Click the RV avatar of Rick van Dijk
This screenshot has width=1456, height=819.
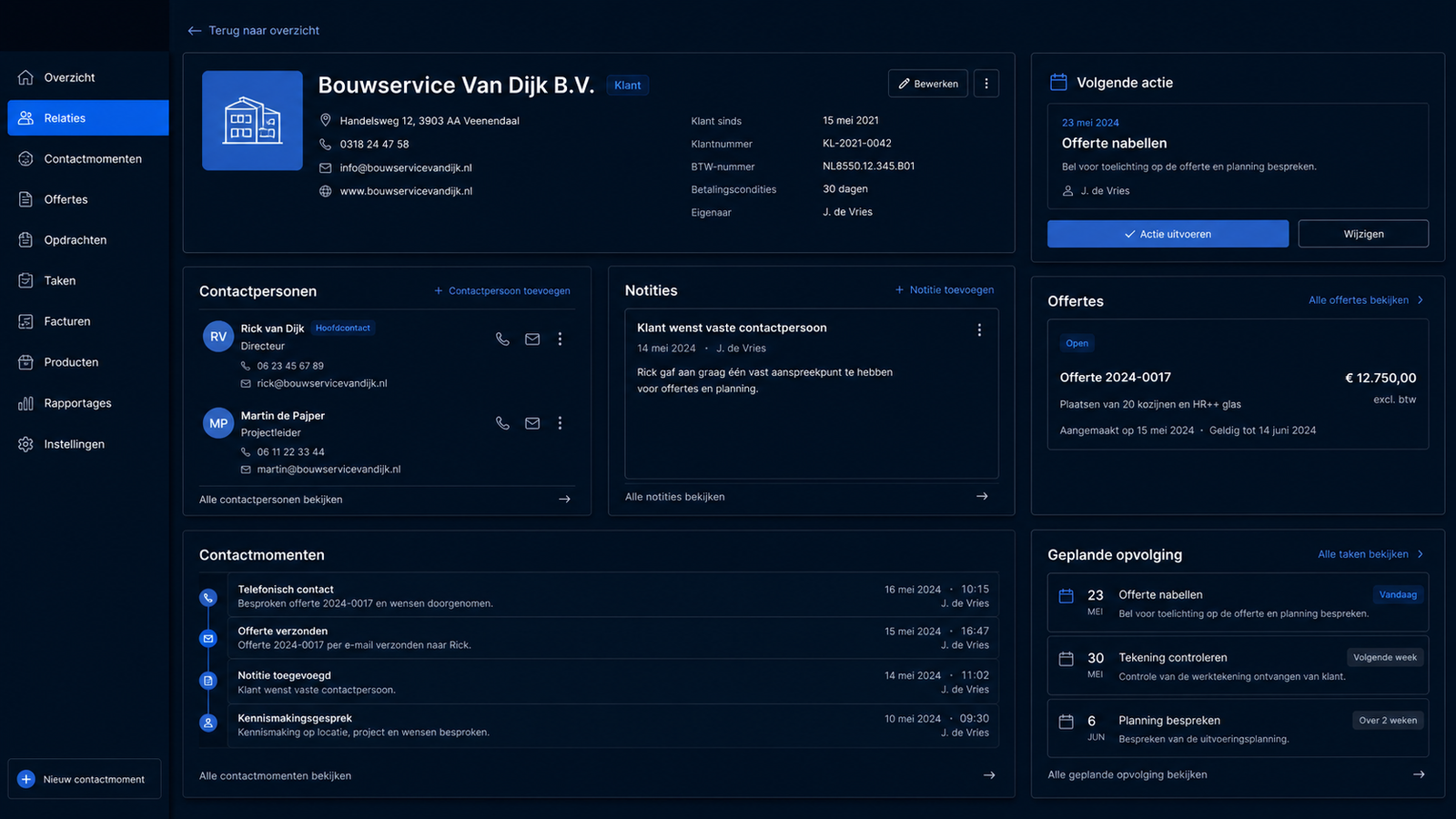[218, 337]
